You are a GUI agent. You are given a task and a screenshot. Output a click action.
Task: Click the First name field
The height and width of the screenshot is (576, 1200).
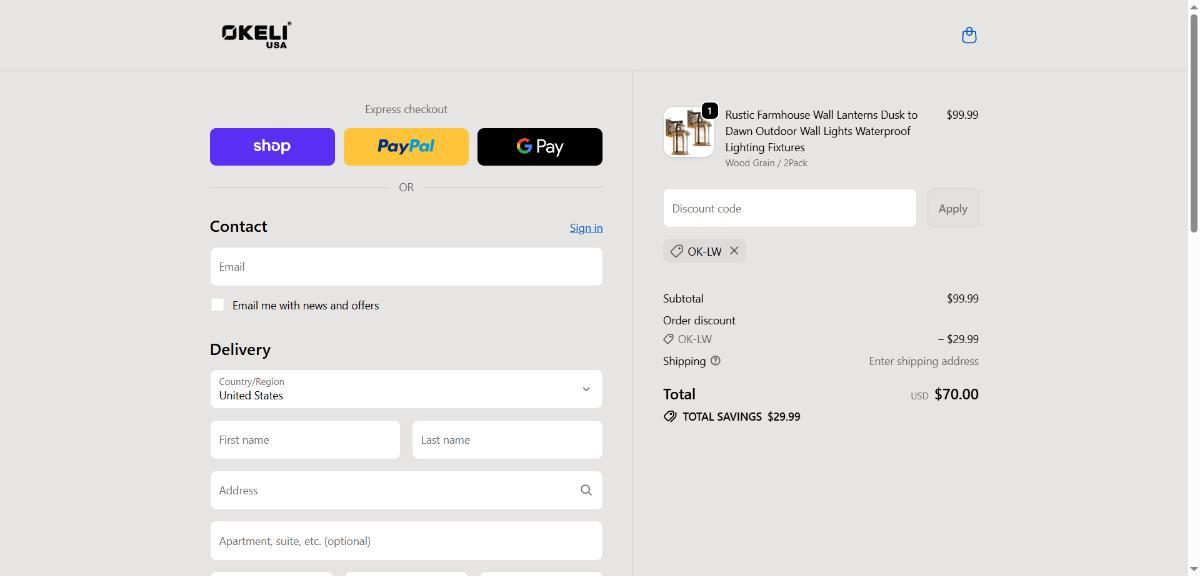pos(305,440)
